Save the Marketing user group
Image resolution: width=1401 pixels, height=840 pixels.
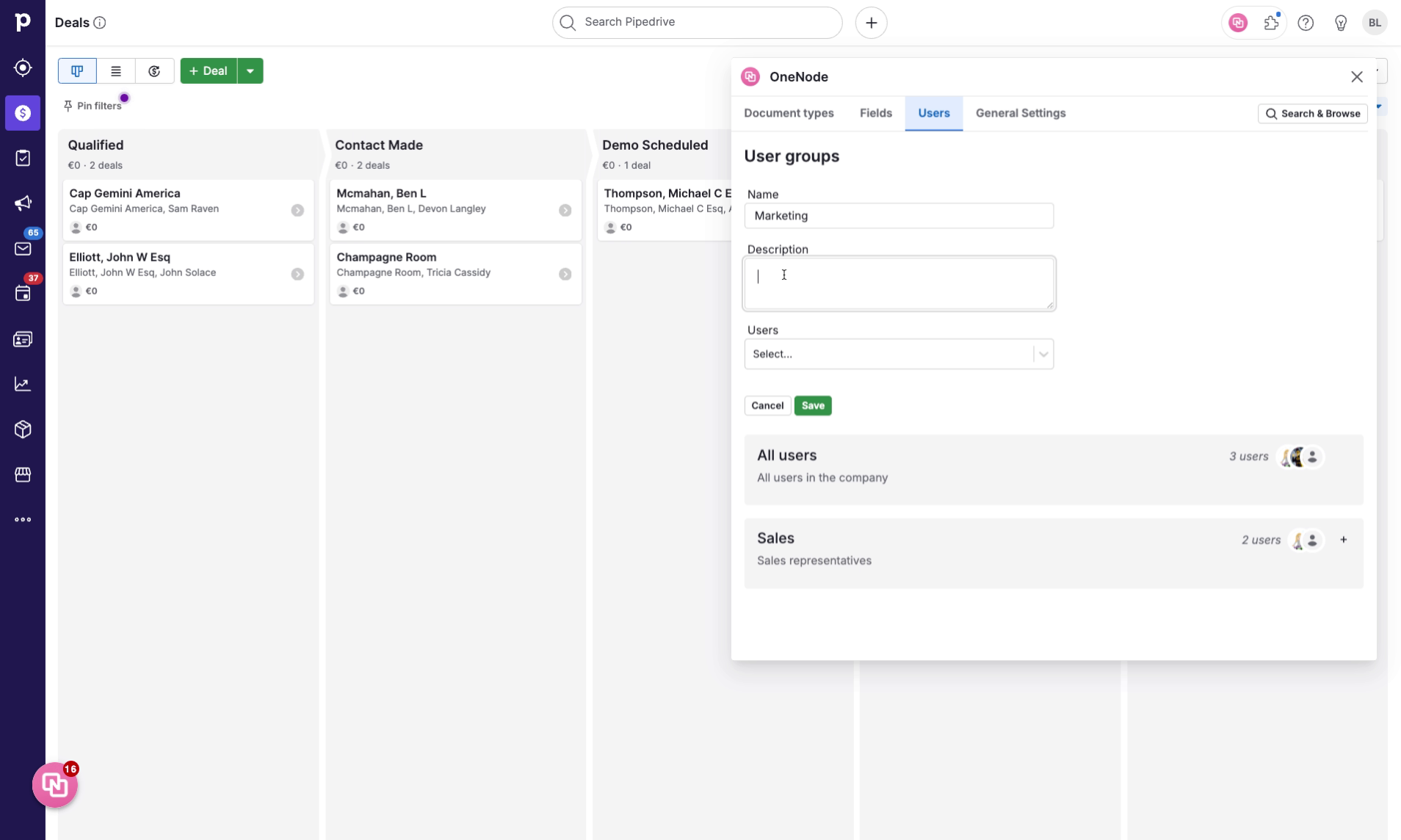pyautogui.click(x=813, y=406)
